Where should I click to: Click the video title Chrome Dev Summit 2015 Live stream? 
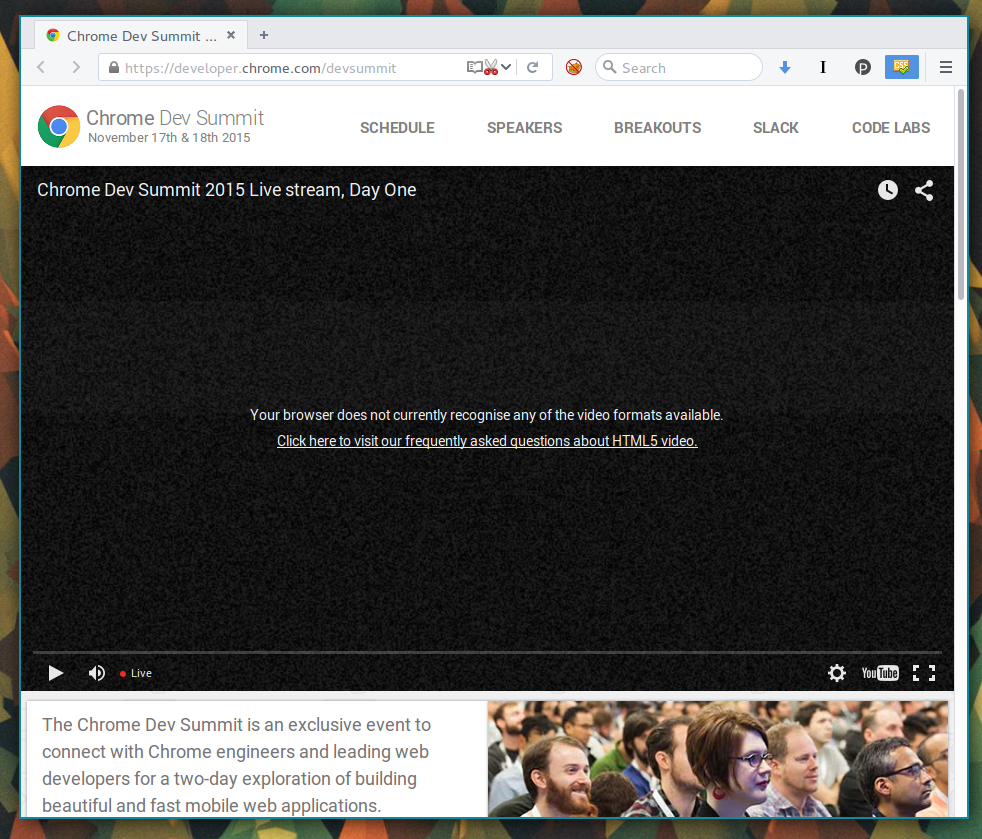(x=227, y=190)
